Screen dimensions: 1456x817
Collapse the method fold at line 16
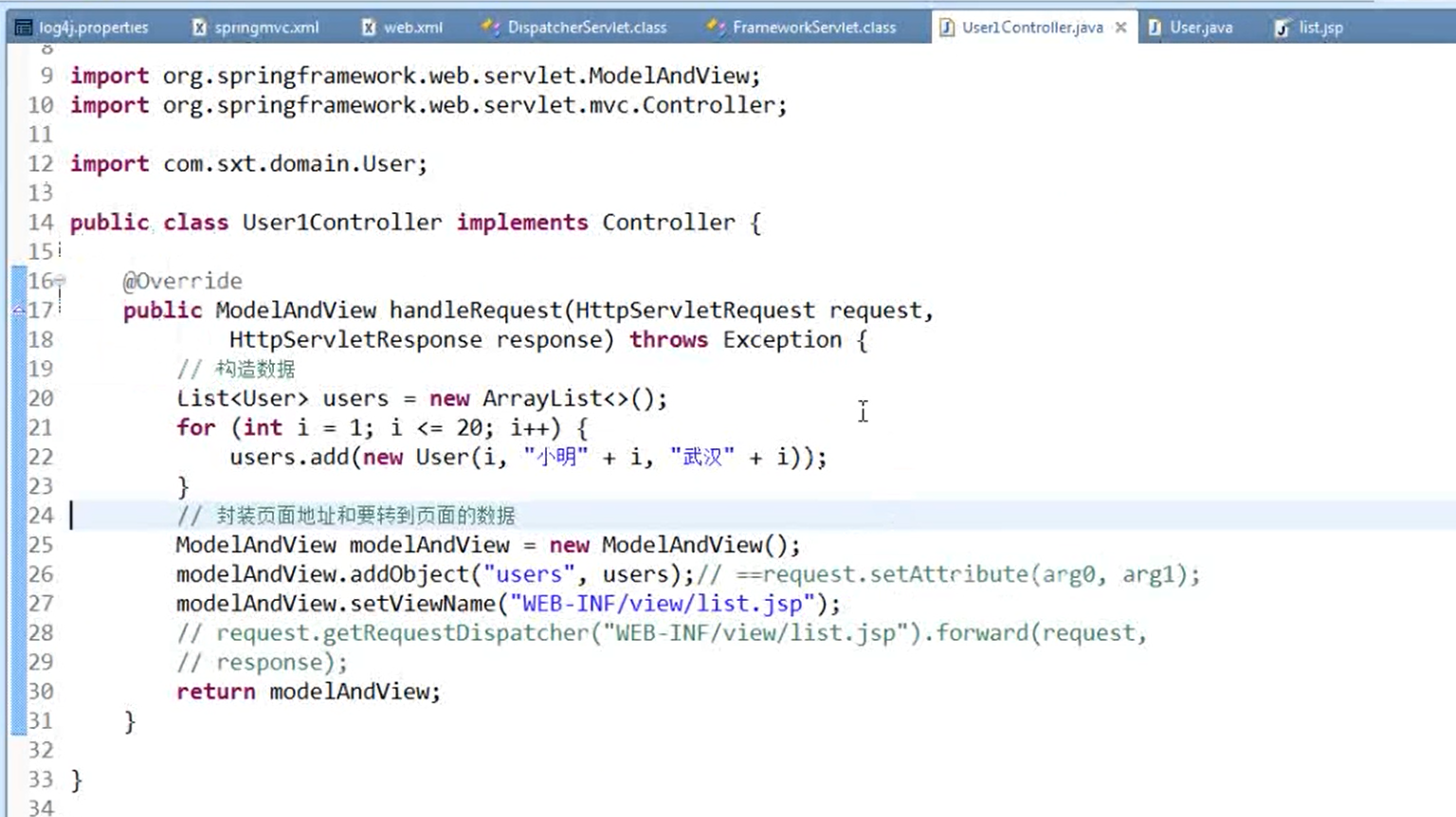pos(60,281)
